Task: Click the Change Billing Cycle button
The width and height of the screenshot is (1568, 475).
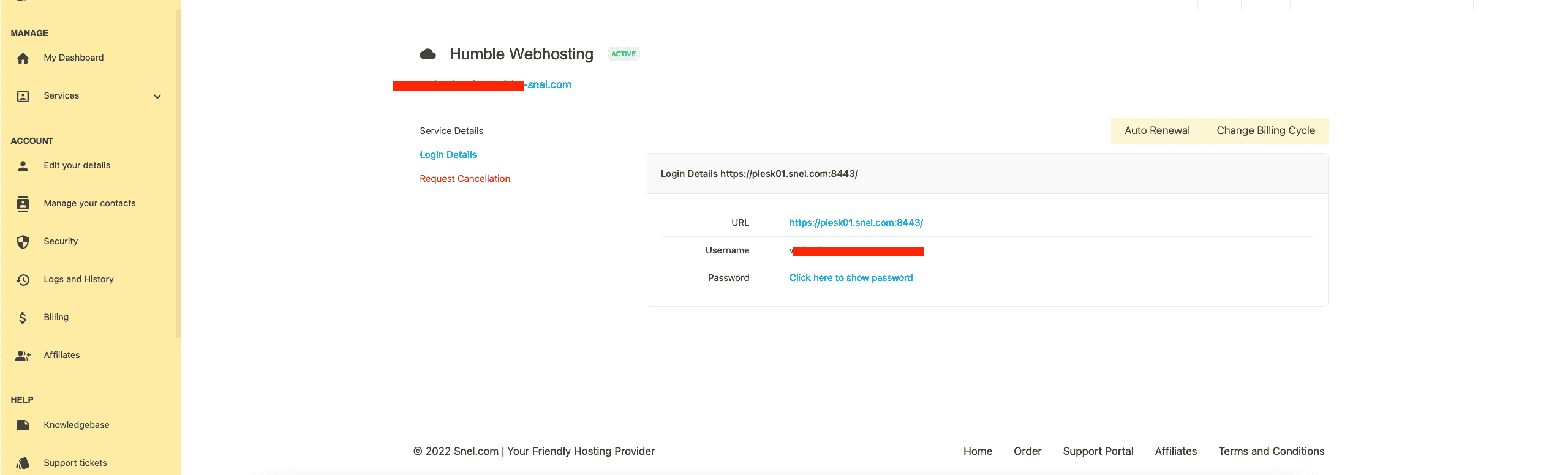Action: tap(1265, 130)
